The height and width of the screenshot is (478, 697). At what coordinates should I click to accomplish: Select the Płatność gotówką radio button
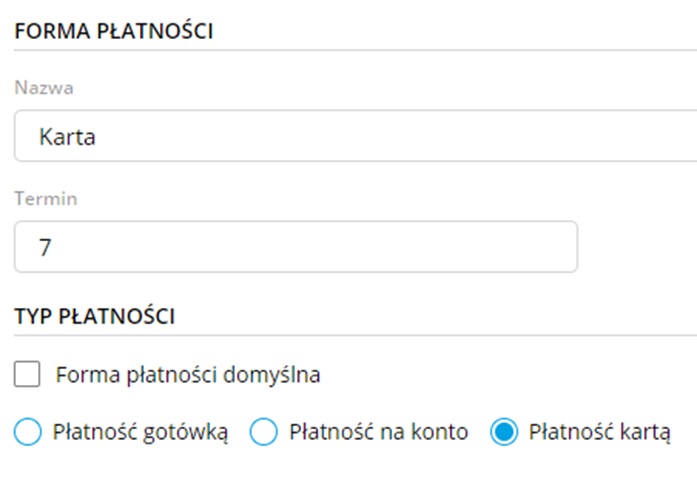pos(28,432)
